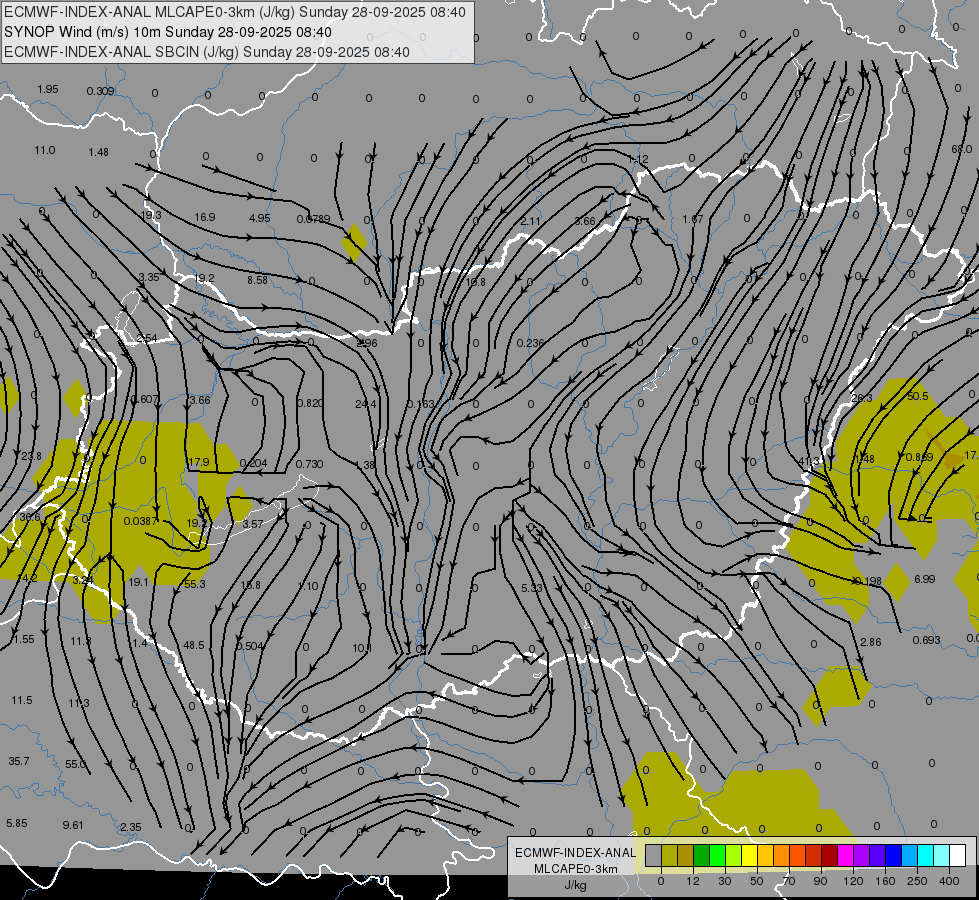Select the 16.9 data value
This screenshot has height=900, width=979.
tap(205, 217)
